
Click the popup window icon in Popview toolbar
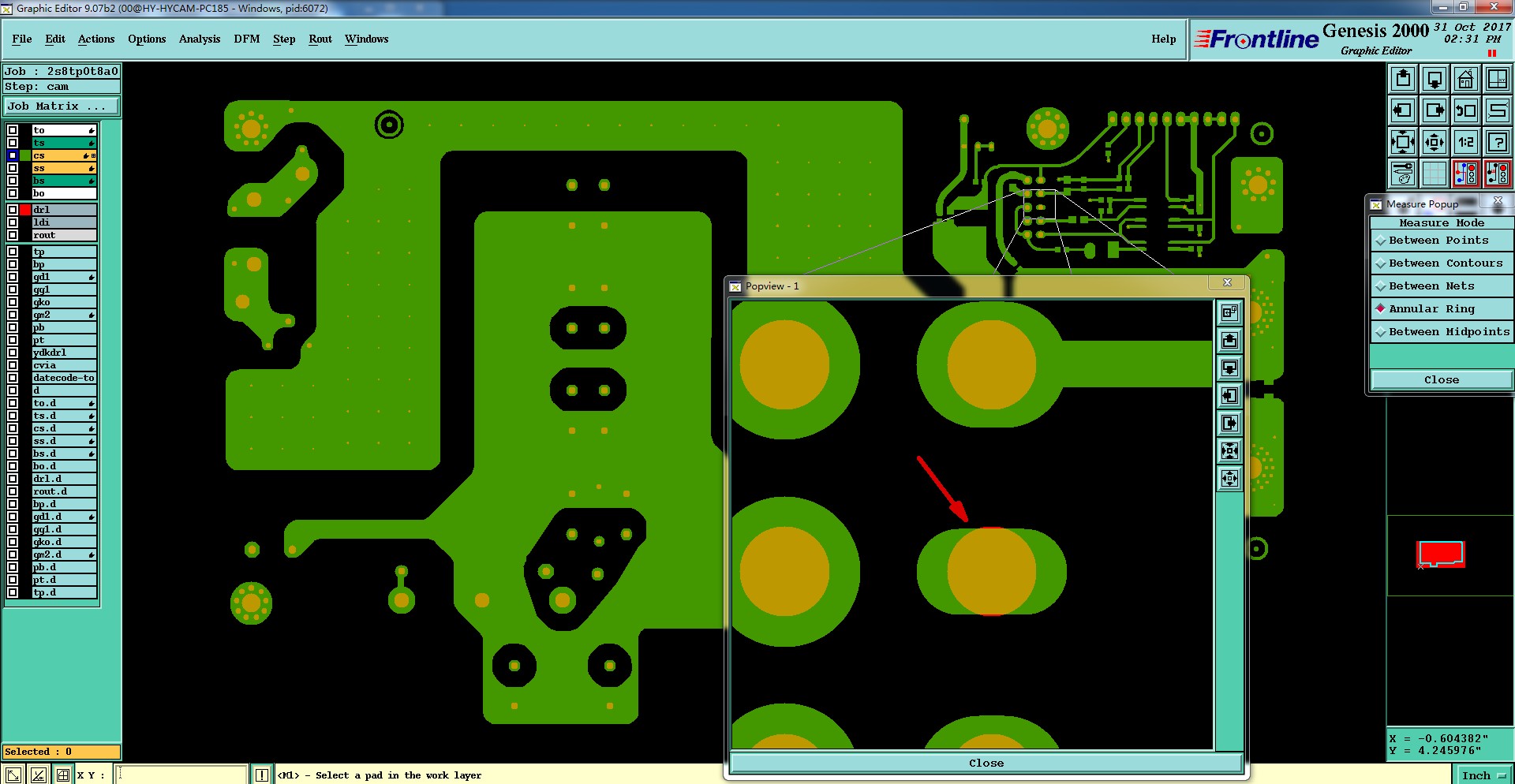tap(1229, 312)
